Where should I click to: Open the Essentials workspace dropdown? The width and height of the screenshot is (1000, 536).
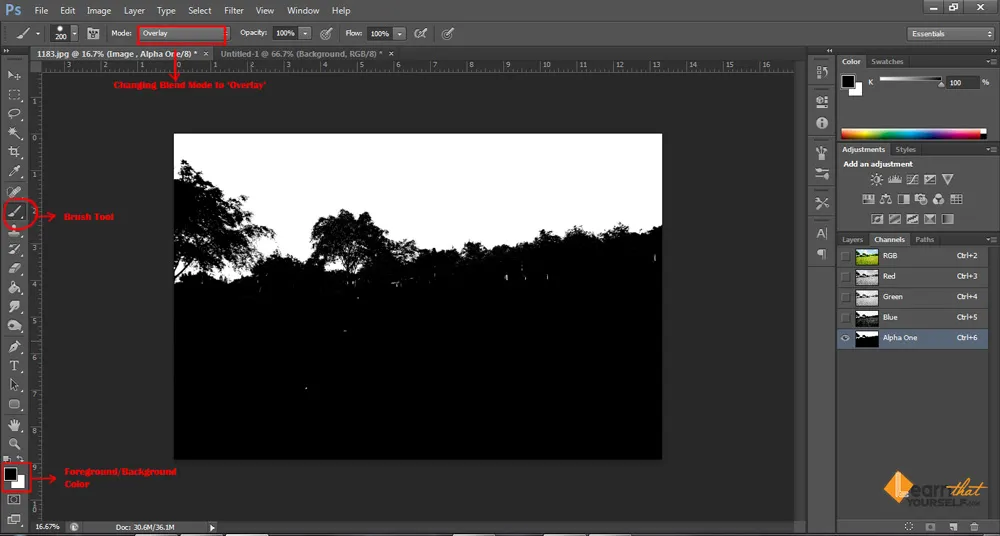click(950, 33)
